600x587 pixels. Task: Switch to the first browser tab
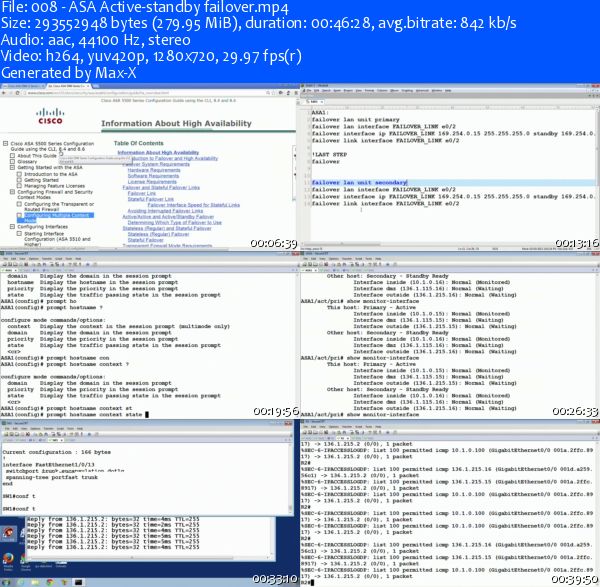pos(22,86)
